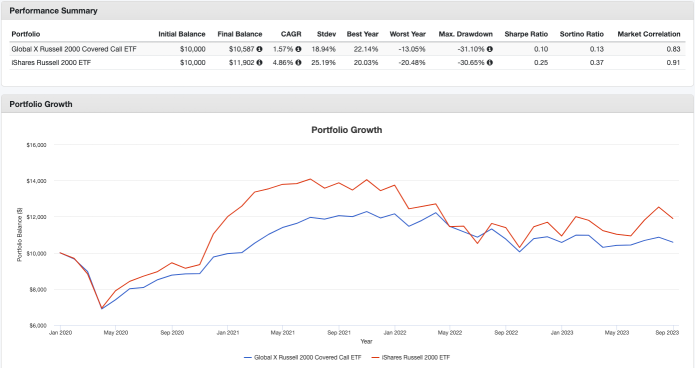Click the 25.19% Stdev value
The height and width of the screenshot is (368, 695).
pos(324,63)
